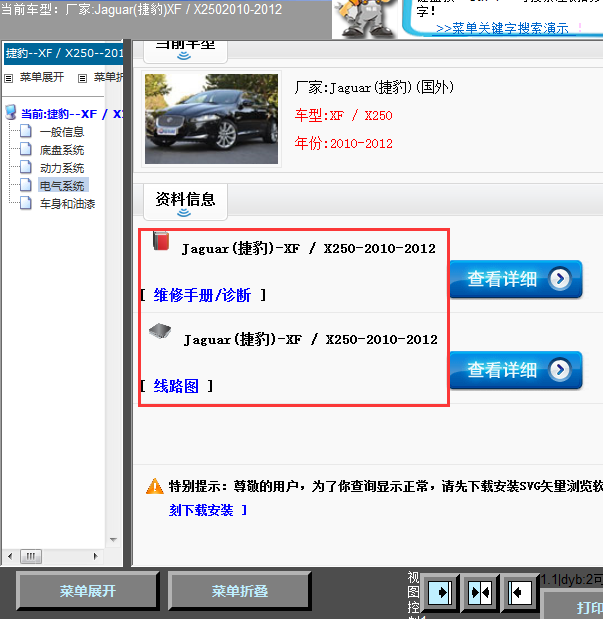Open the red book manual icon
The width and height of the screenshot is (603, 620).
[161, 241]
